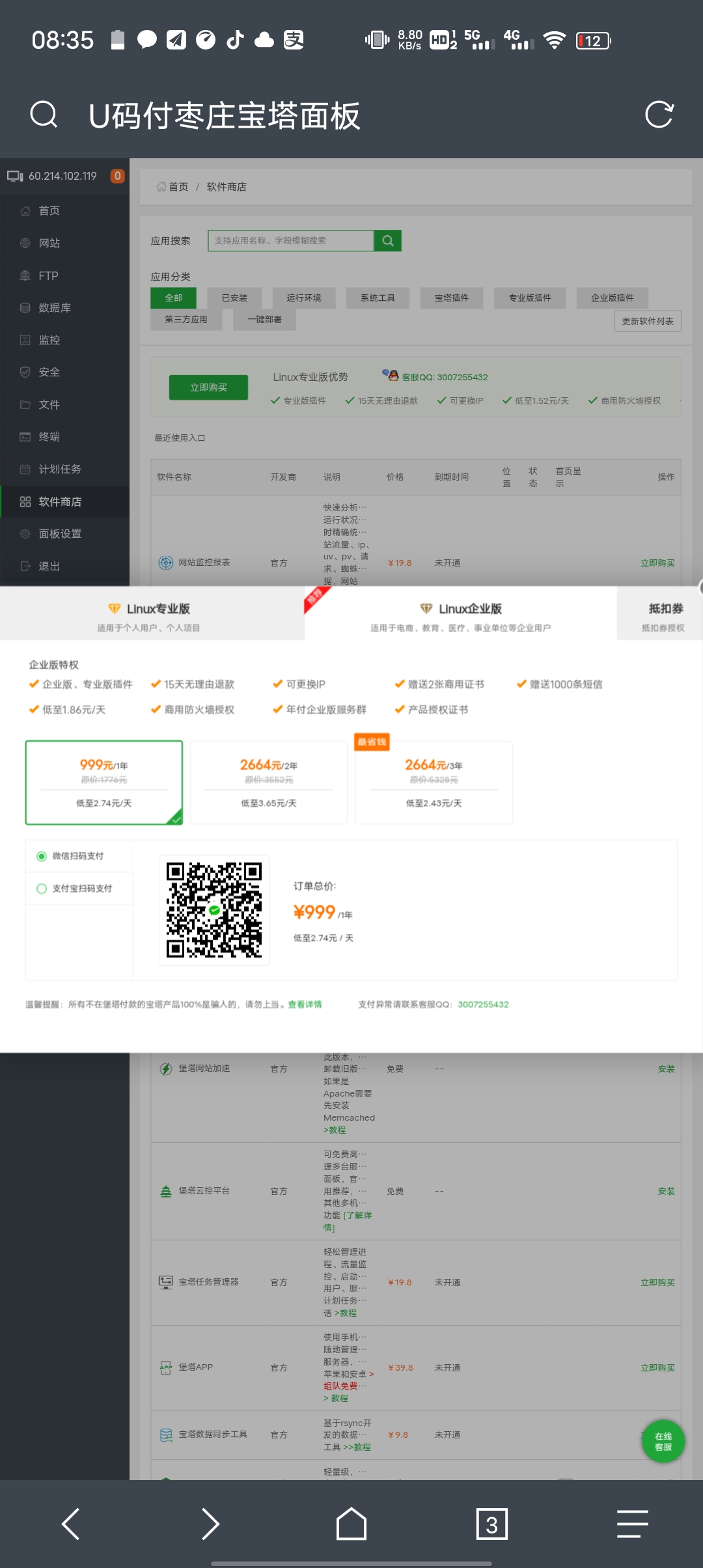
Task: Select the 系统工具 category filter
Action: click(378, 298)
